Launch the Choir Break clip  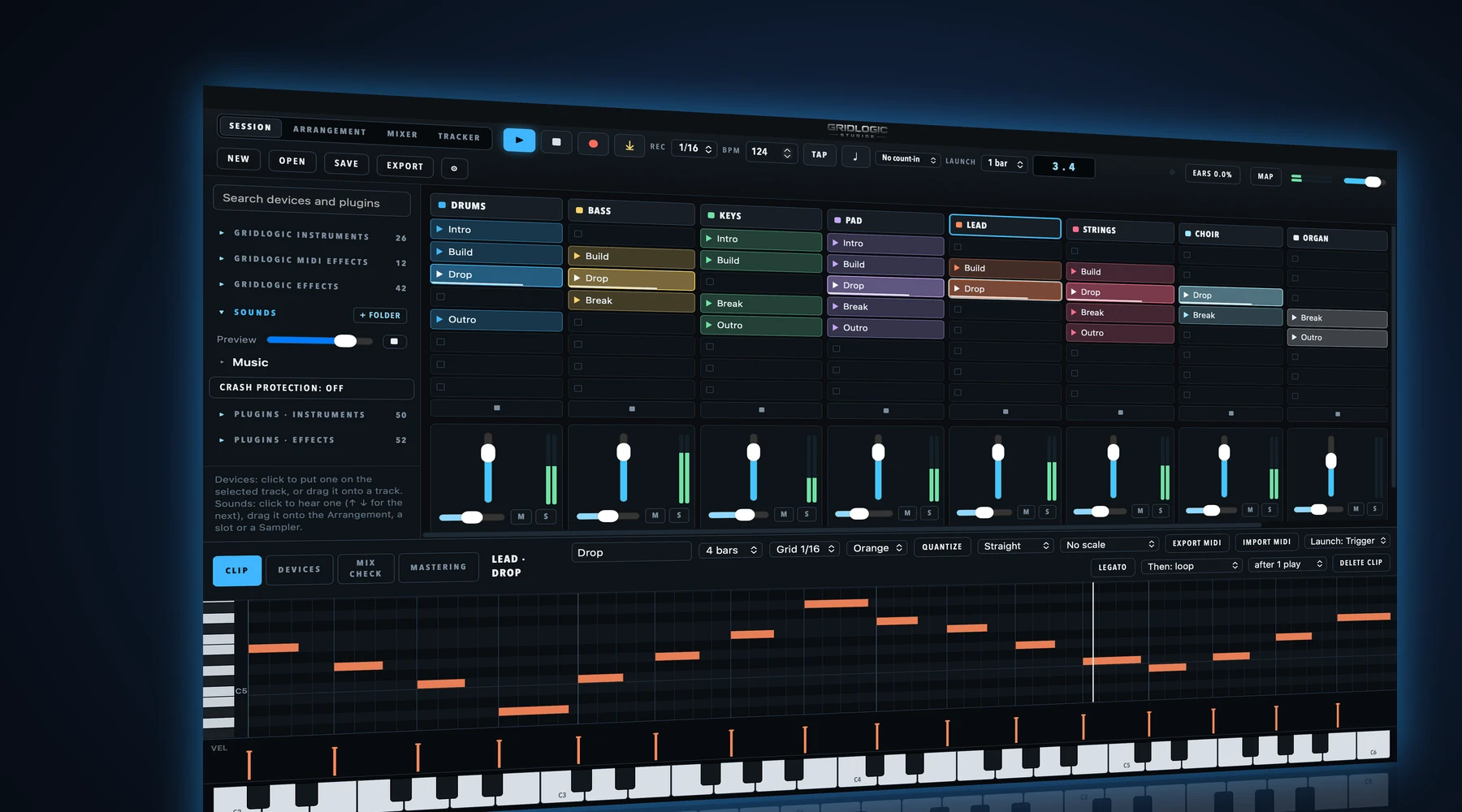coord(1231,315)
